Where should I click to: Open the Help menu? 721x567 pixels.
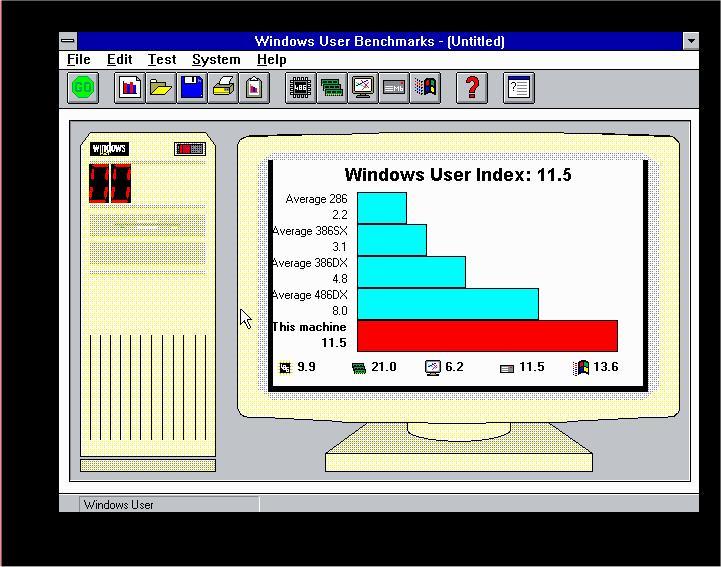pos(272,60)
